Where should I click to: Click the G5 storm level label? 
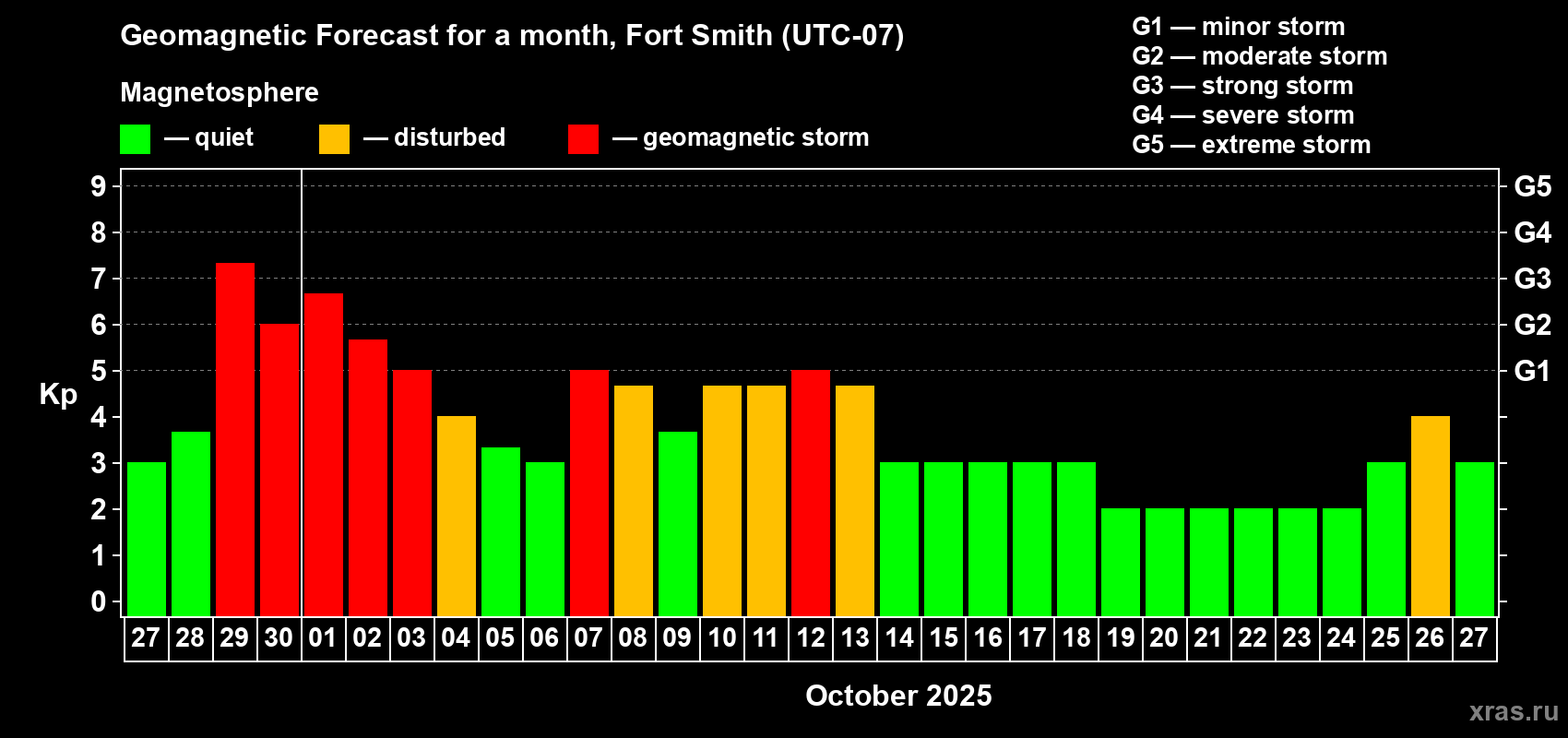(x=1532, y=186)
